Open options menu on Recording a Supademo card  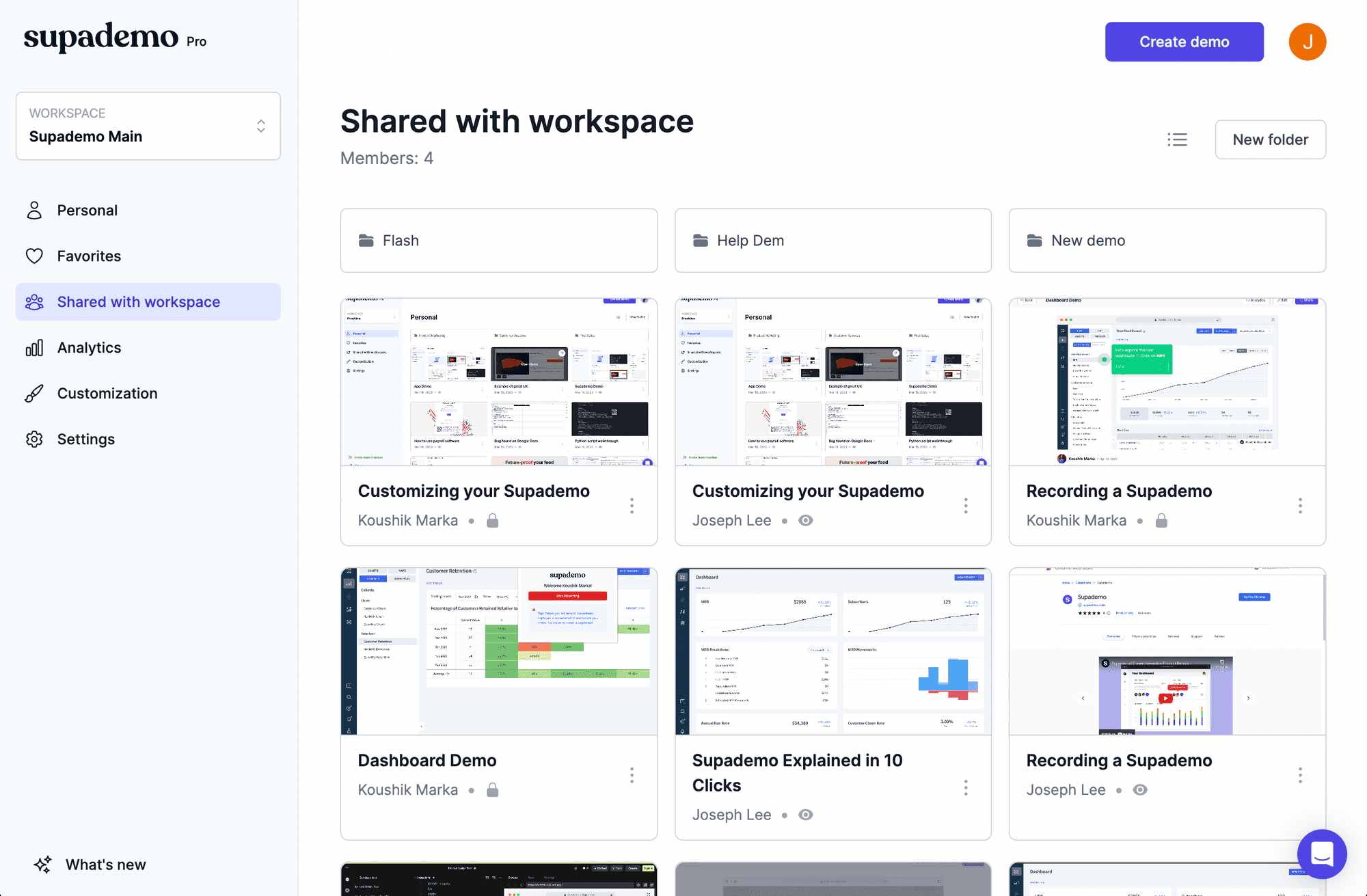coord(1301,506)
